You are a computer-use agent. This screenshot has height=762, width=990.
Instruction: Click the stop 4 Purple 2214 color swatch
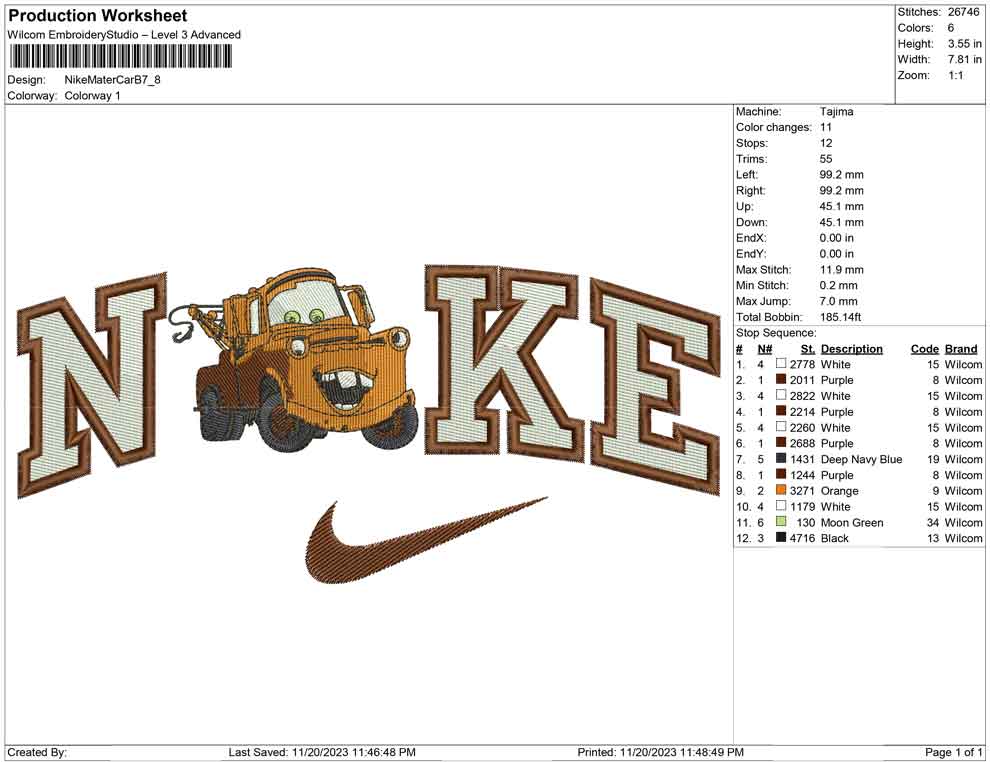(x=781, y=411)
